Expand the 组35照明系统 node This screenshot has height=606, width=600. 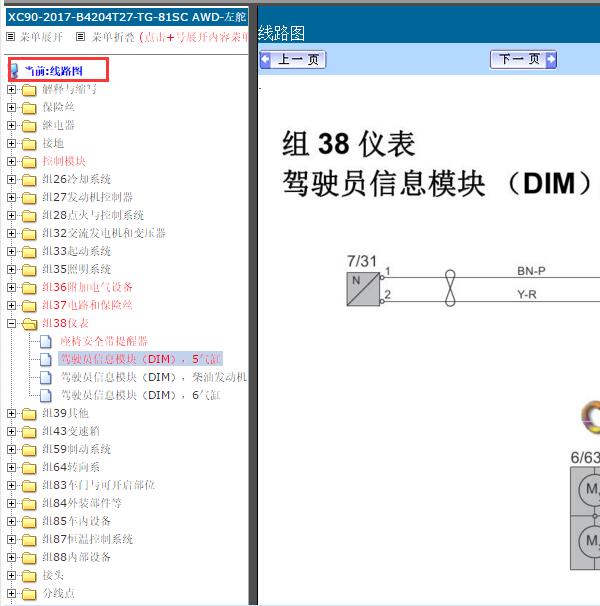[12, 269]
